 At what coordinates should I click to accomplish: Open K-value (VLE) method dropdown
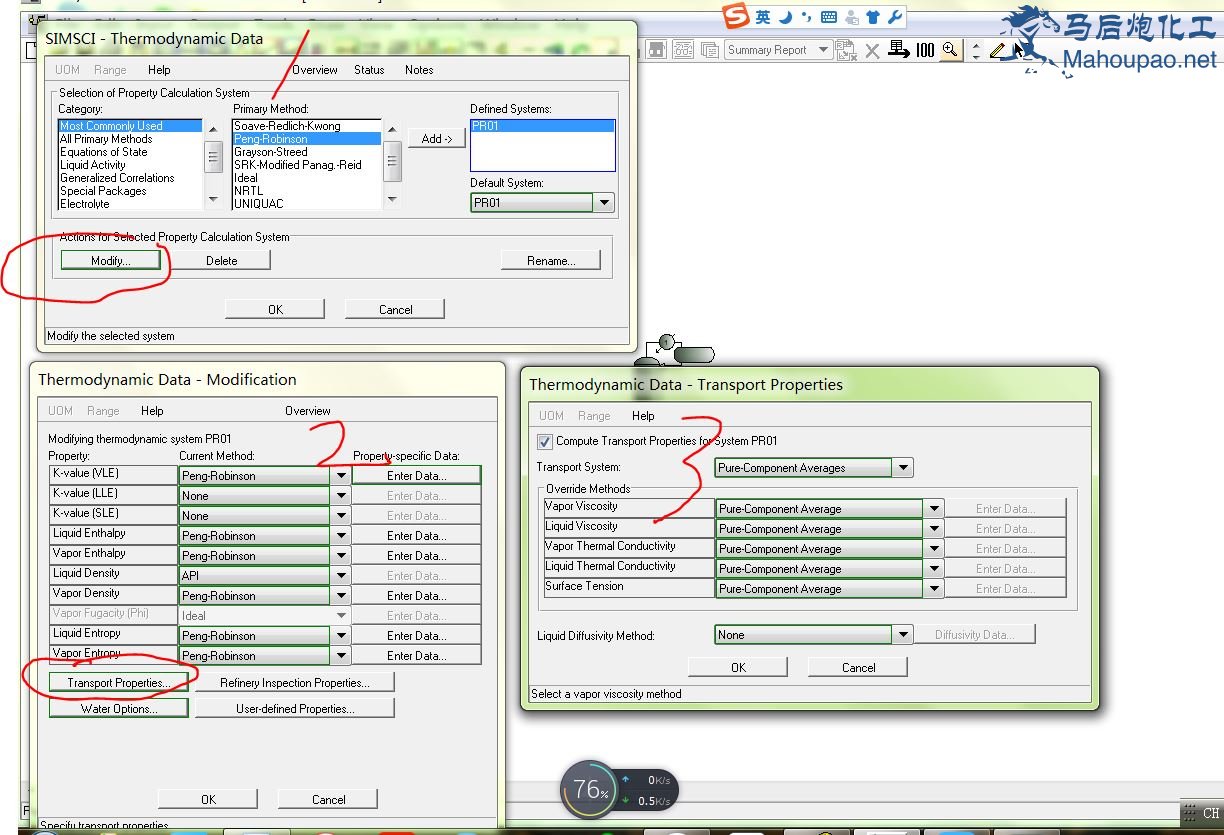coord(342,476)
